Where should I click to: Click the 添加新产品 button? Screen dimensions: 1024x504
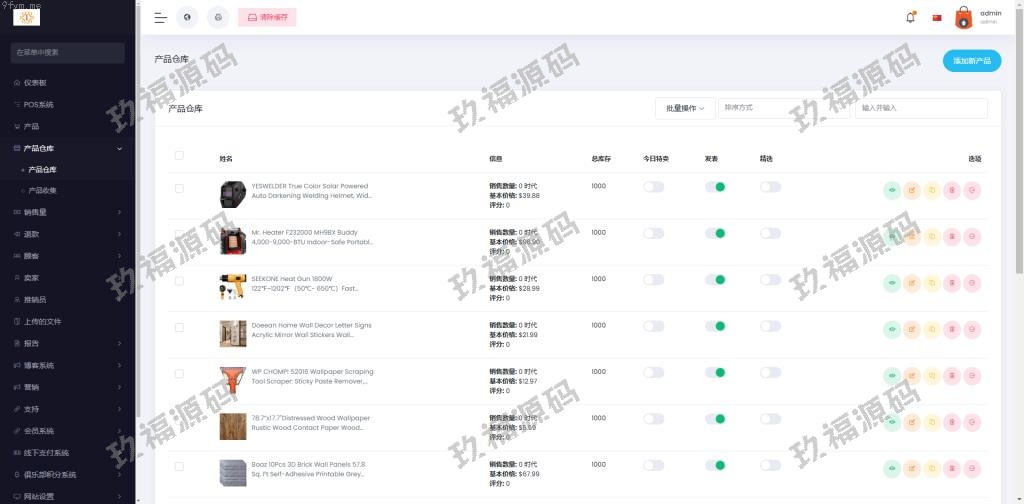[x=971, y=61]
